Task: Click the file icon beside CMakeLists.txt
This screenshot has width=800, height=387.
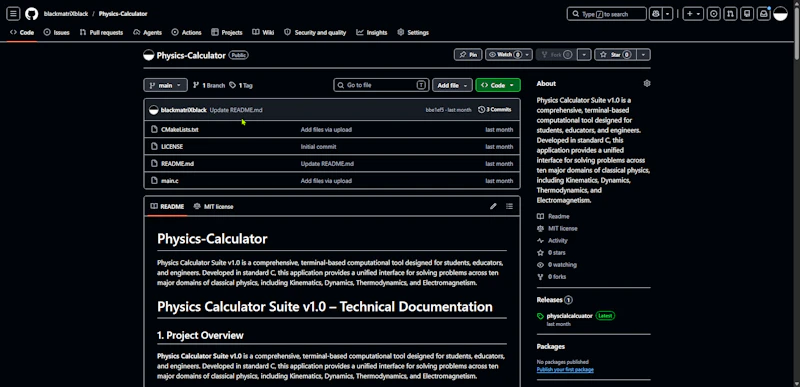Action: pos(154,130)
